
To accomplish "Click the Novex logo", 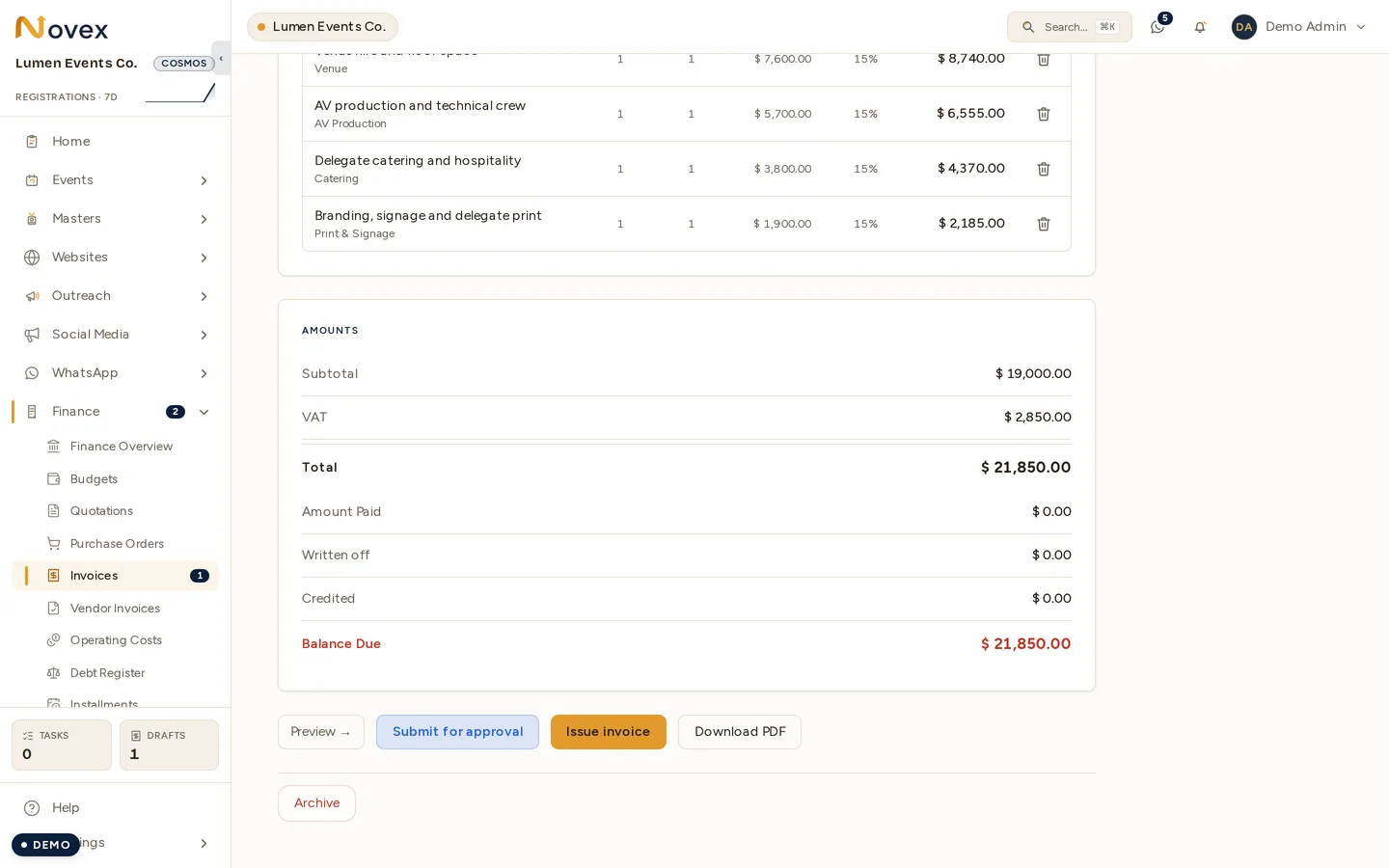I will pos(62,28).
